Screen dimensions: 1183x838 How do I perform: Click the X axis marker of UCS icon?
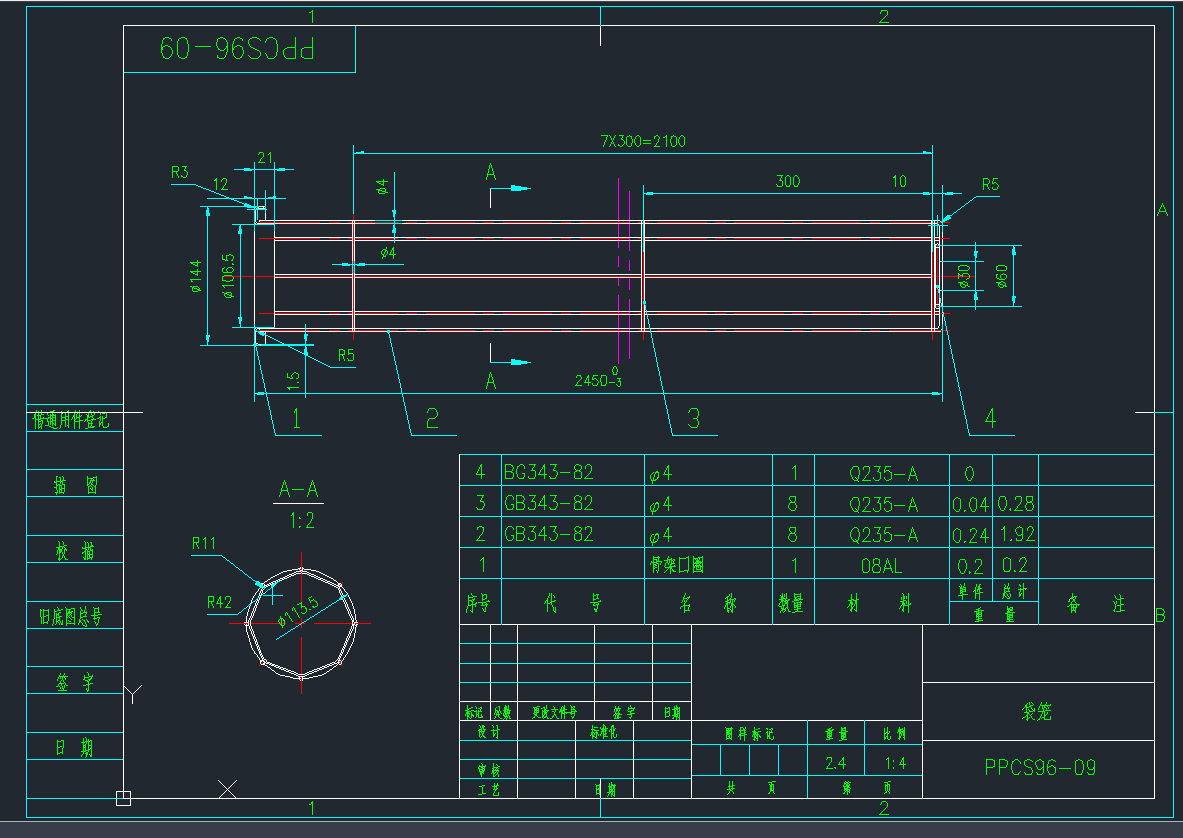pyautogui.click(x=227, y=789)
